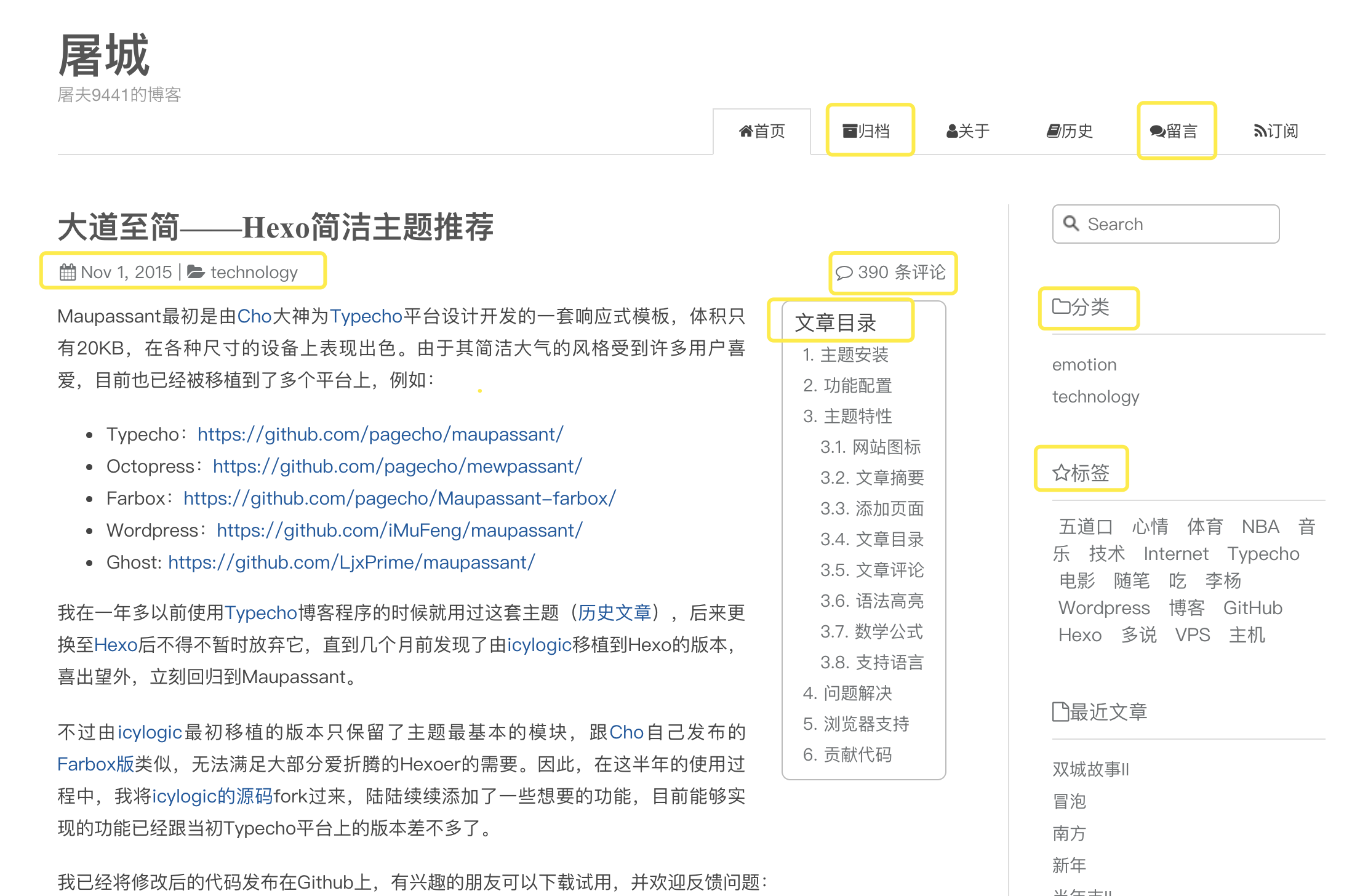The height and width of the screenshot is (896, 1360).
Task: Click the speech bubbles icon beside 留言
Action: click(1157, 131)
